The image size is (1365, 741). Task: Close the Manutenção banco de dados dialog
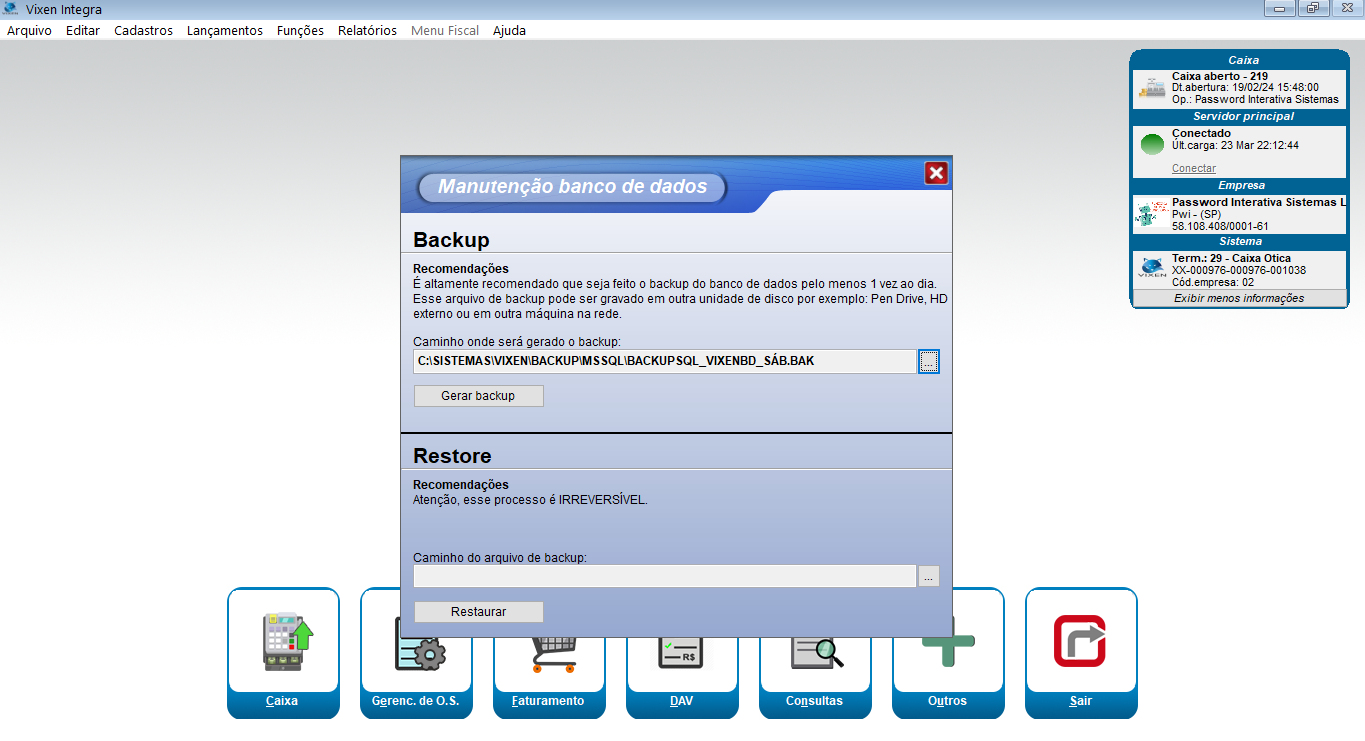pos(936,173)
